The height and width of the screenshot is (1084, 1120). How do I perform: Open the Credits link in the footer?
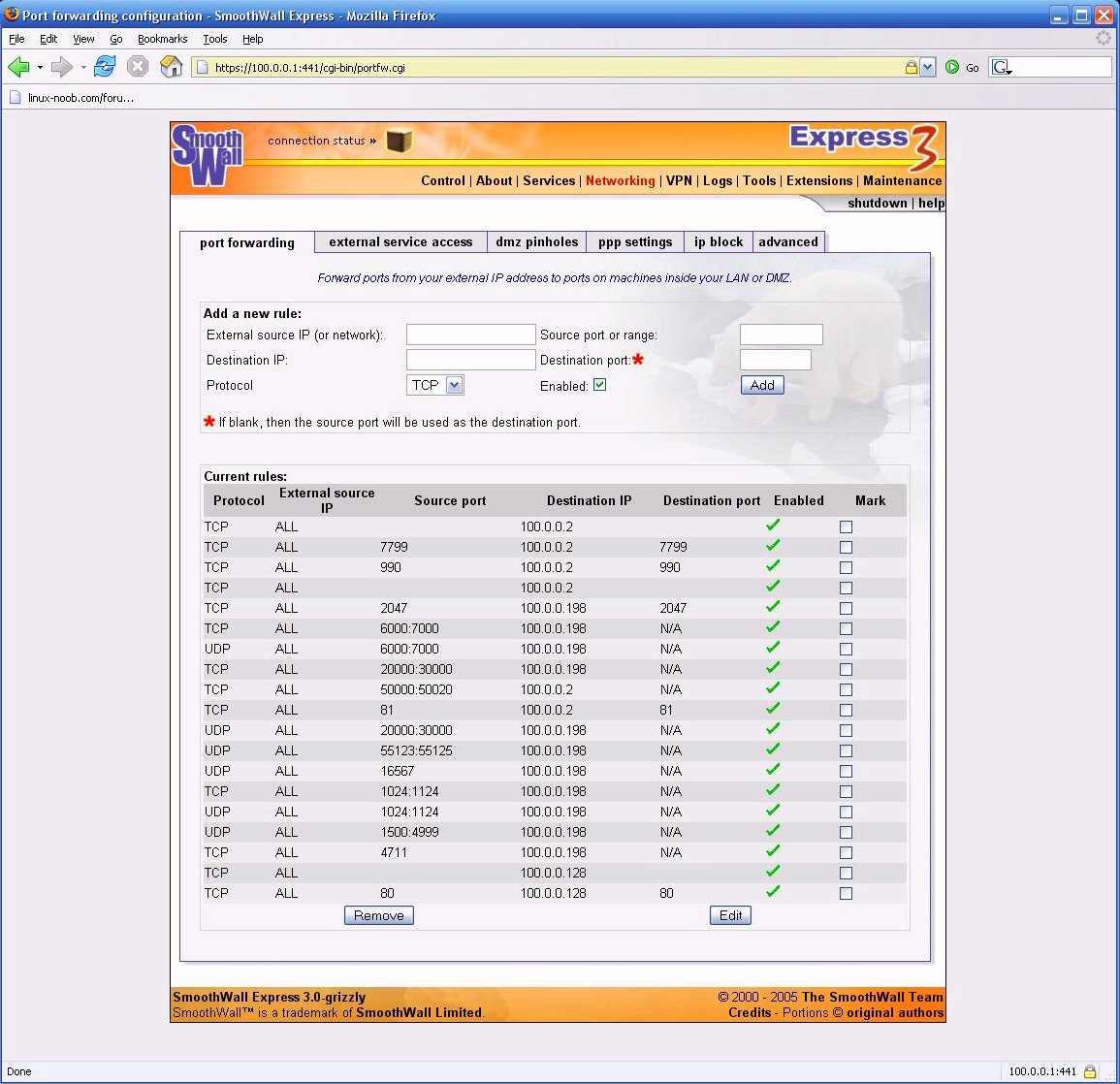[x=750, y=1012]
